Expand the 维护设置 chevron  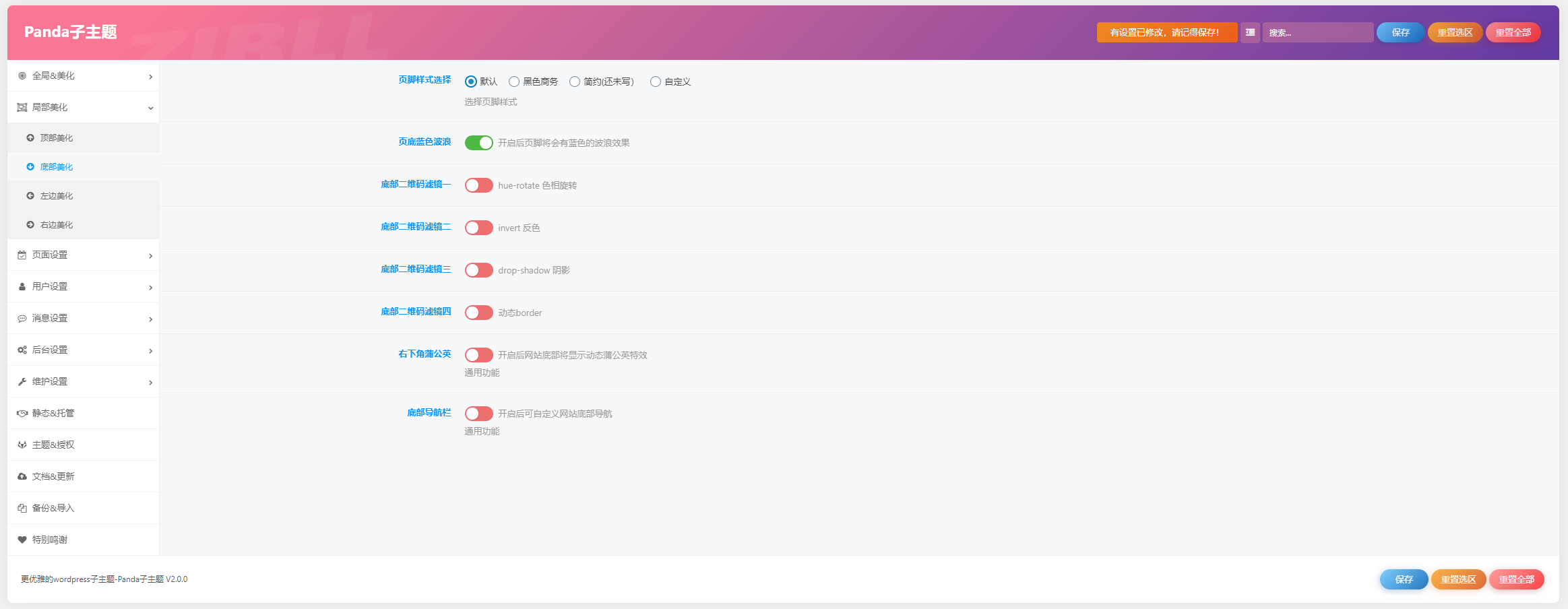150,383
